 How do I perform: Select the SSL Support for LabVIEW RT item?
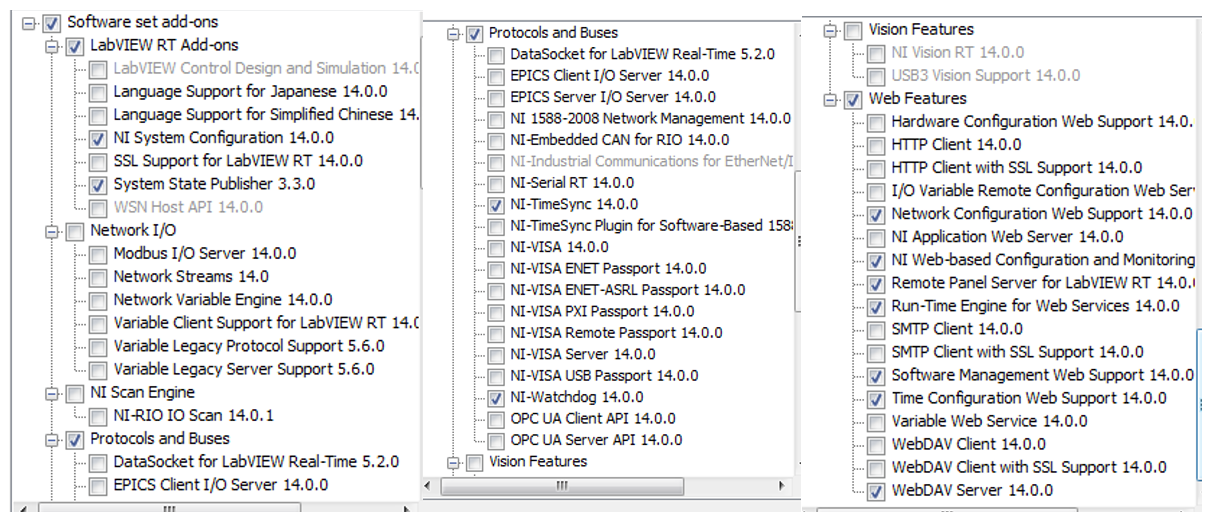point(237,161)
